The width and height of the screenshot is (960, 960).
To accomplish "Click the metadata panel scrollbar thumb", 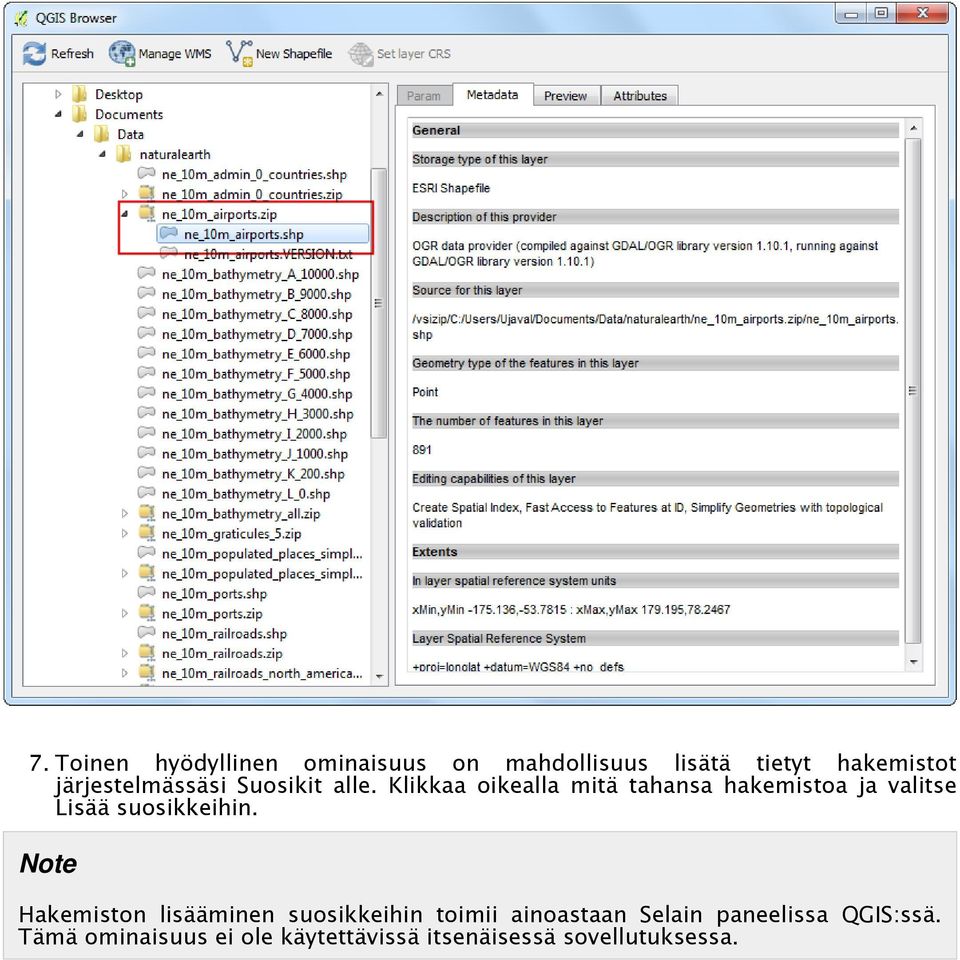I will tap(913, 391).
